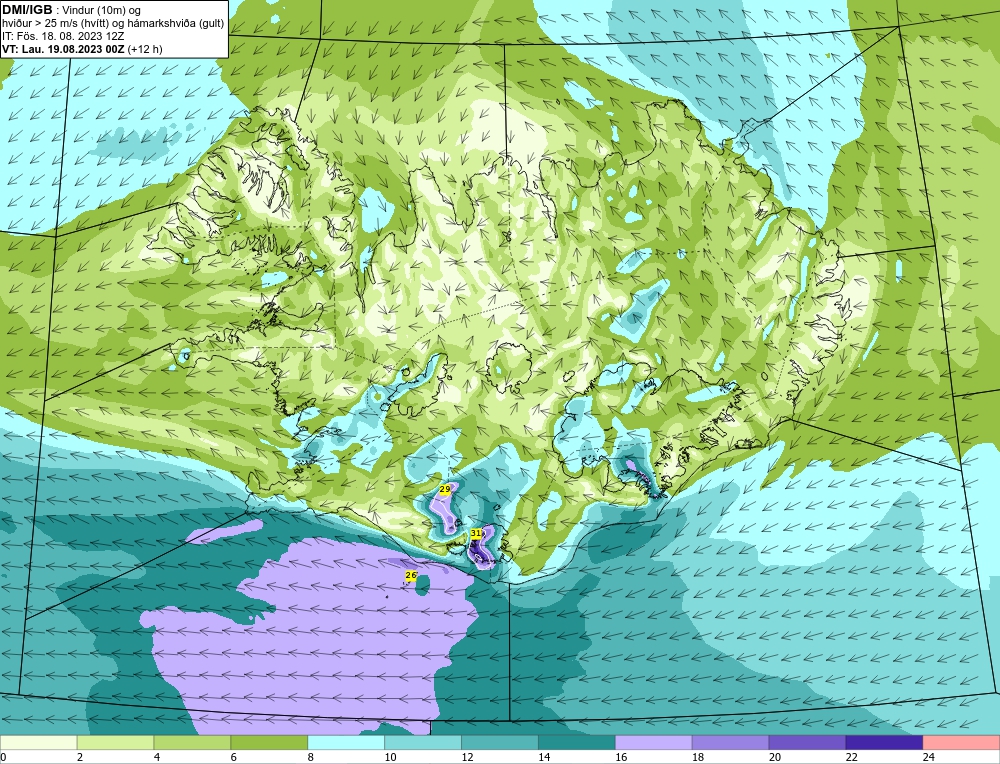The width and height of the screenshot is (1000, 764).
Task: Click the 12–14 m/s teal legend swatch
Action: 500,743
